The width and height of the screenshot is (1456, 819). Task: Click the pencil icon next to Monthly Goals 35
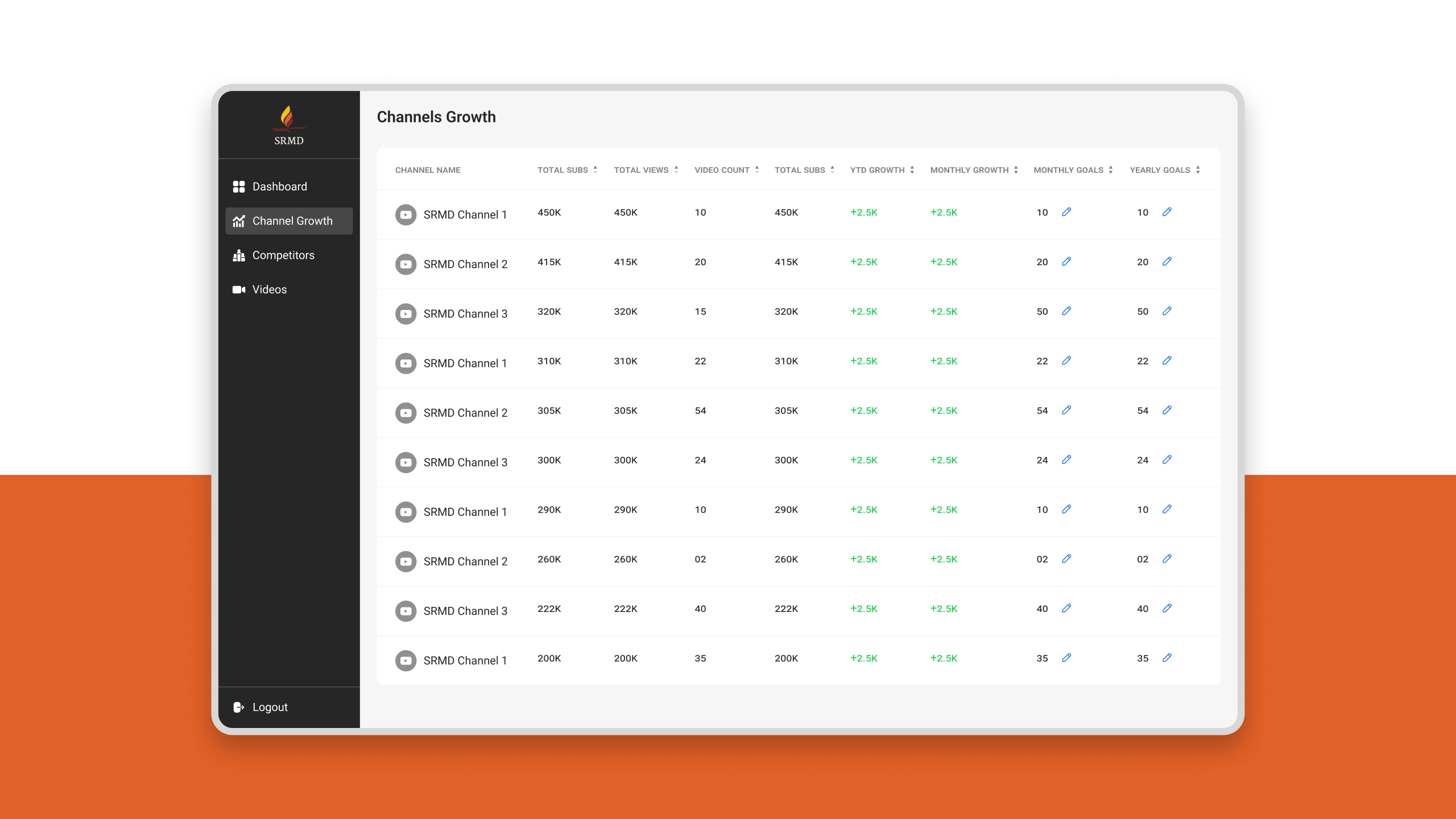click(x=1066, y=658)
